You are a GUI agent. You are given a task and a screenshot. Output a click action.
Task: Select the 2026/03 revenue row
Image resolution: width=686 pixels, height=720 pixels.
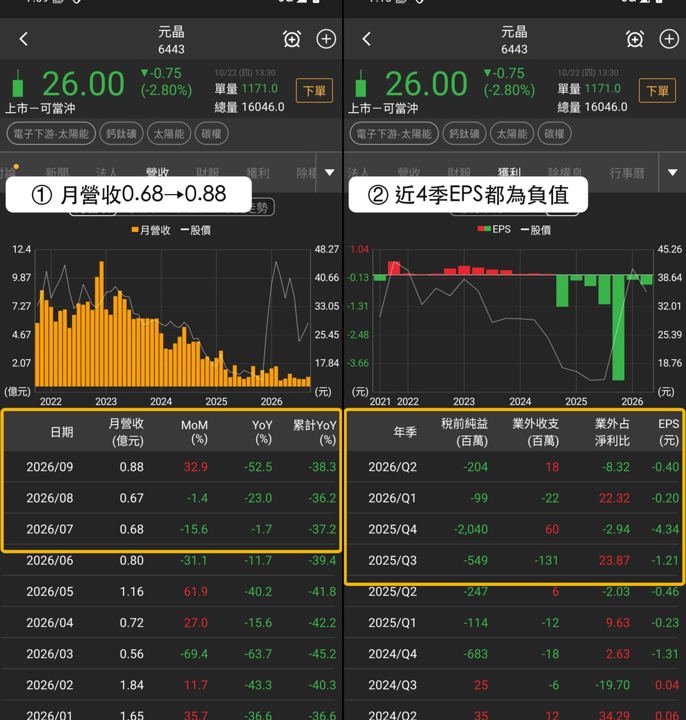pyautogui.click(x=171, y=654)
